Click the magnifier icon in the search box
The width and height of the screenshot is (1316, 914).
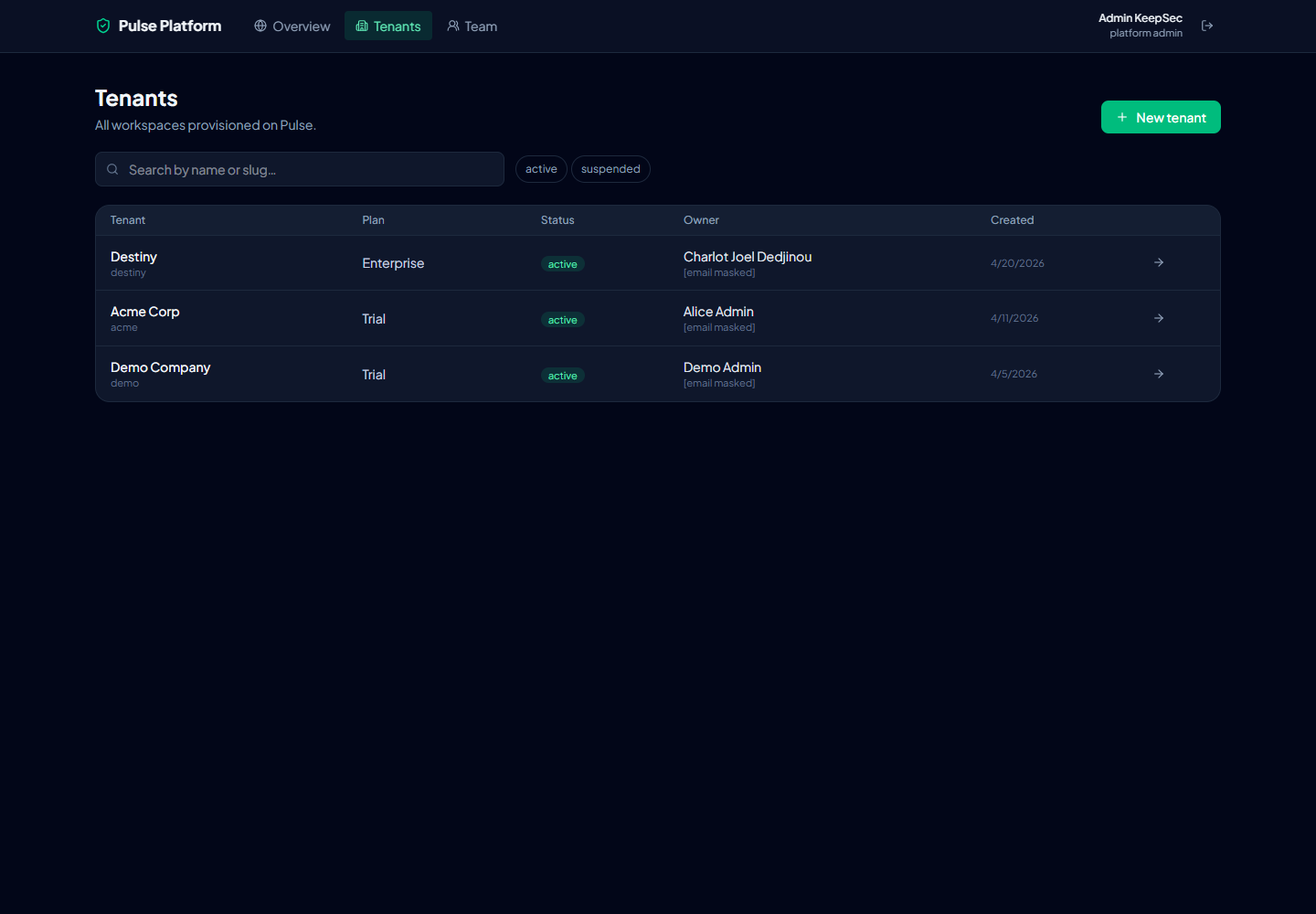pos(112,169)
